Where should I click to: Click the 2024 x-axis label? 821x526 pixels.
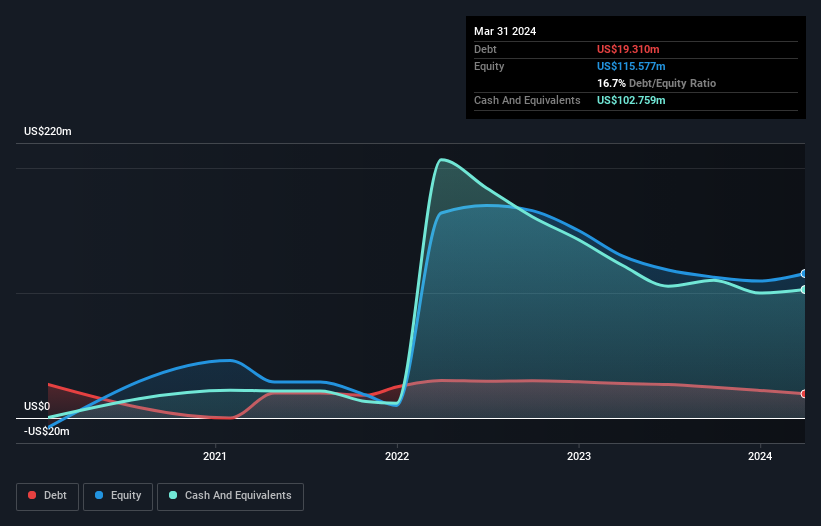(x=760, y=456)
